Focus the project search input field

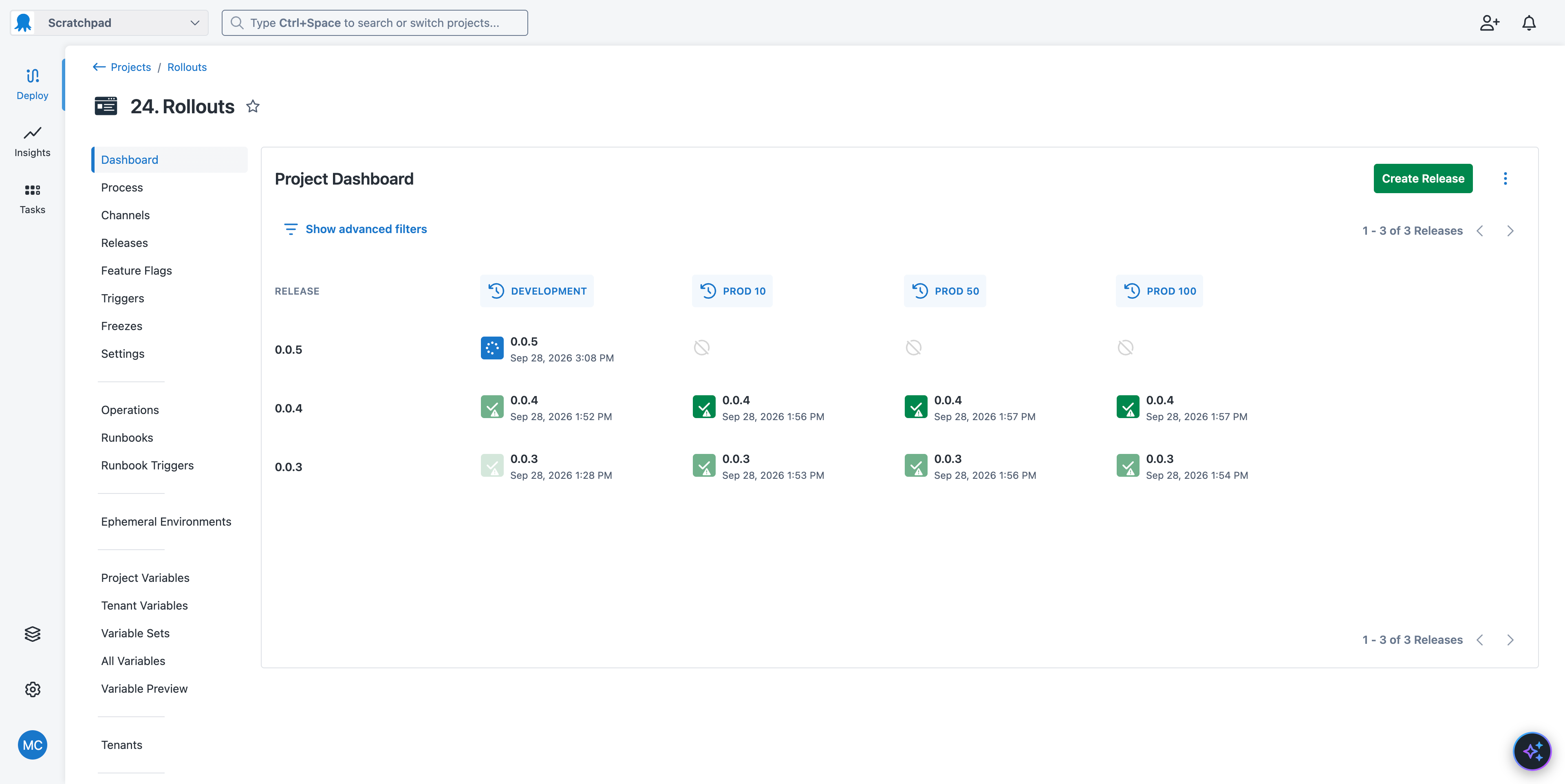coord(375,23)
